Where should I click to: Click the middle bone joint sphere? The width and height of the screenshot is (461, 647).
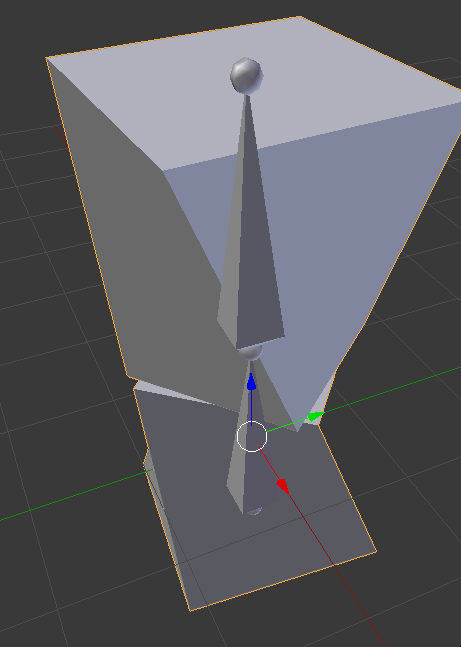[251, 353]
